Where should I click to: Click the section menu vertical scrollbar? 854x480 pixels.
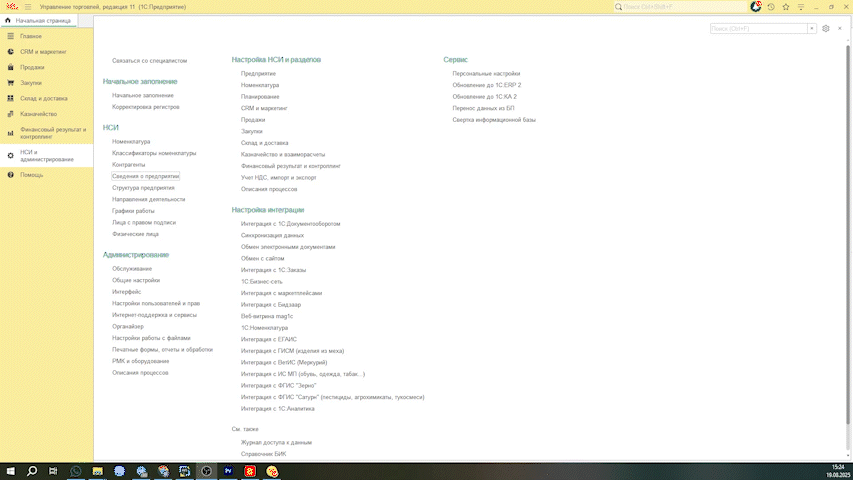(x=847, y=234)
